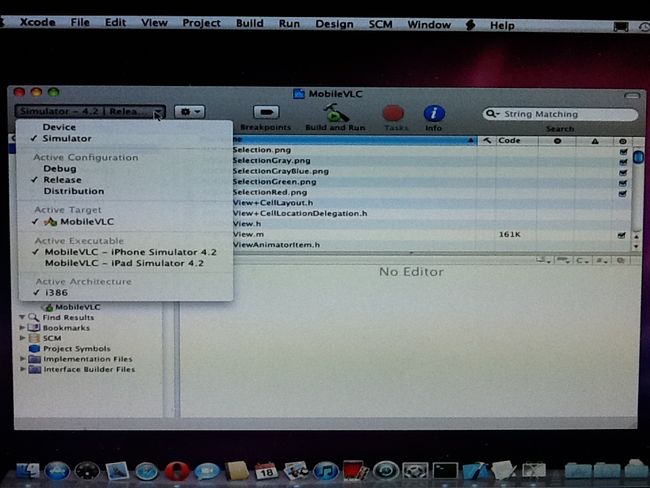
Task: Open Xcode from the Dock
Action: (475, 471)
